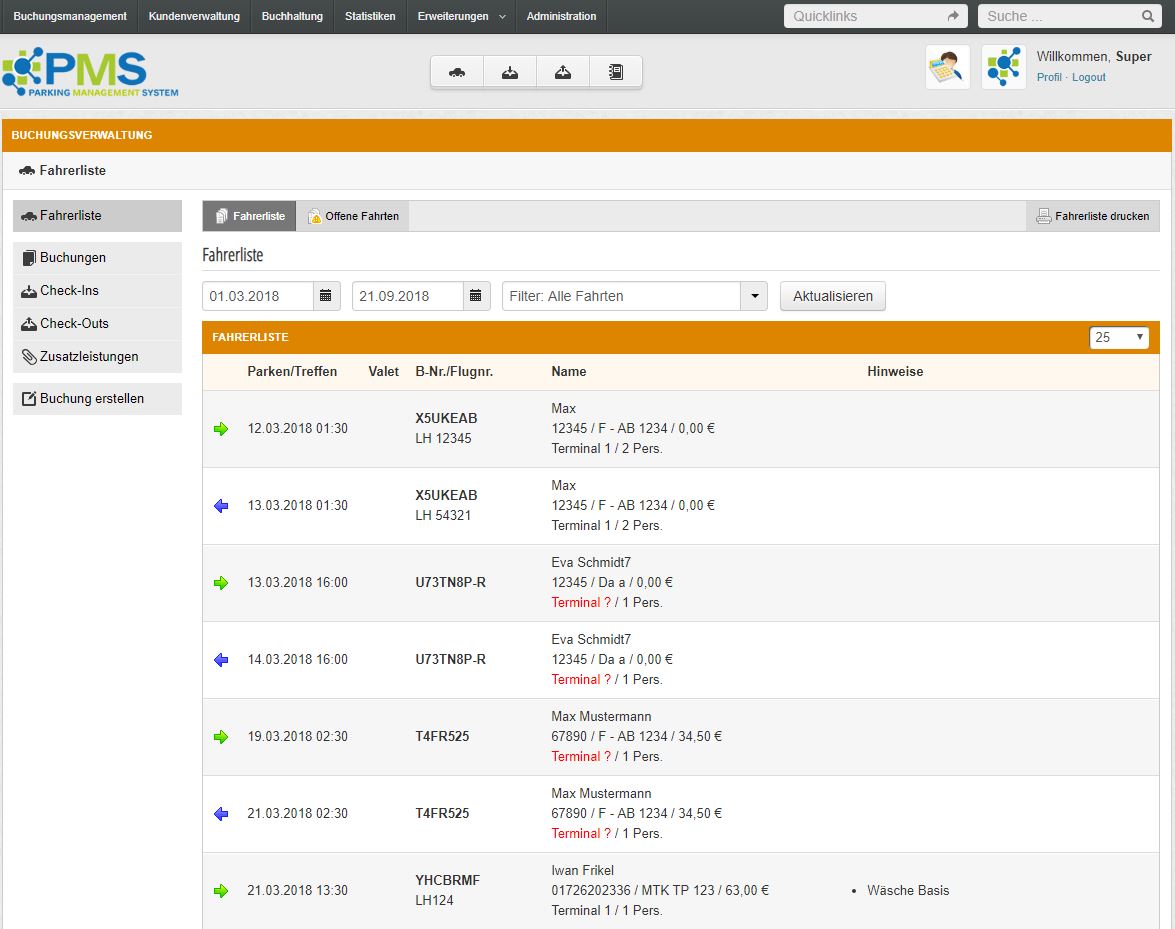The height and width of the screenshot is (929, 1175).
Task: Click the printer icon of Fahrerliste drucken
Action: 1043,217
